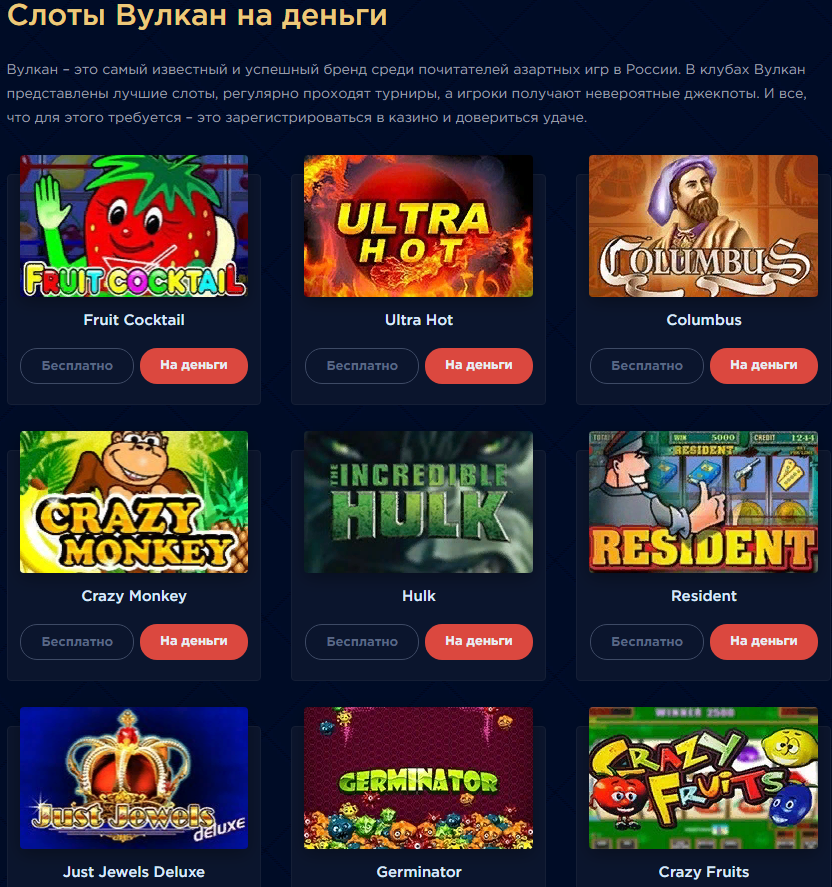
Task: Play Fruit Cocktail for free (Бесплатно)
Action: 77,365
